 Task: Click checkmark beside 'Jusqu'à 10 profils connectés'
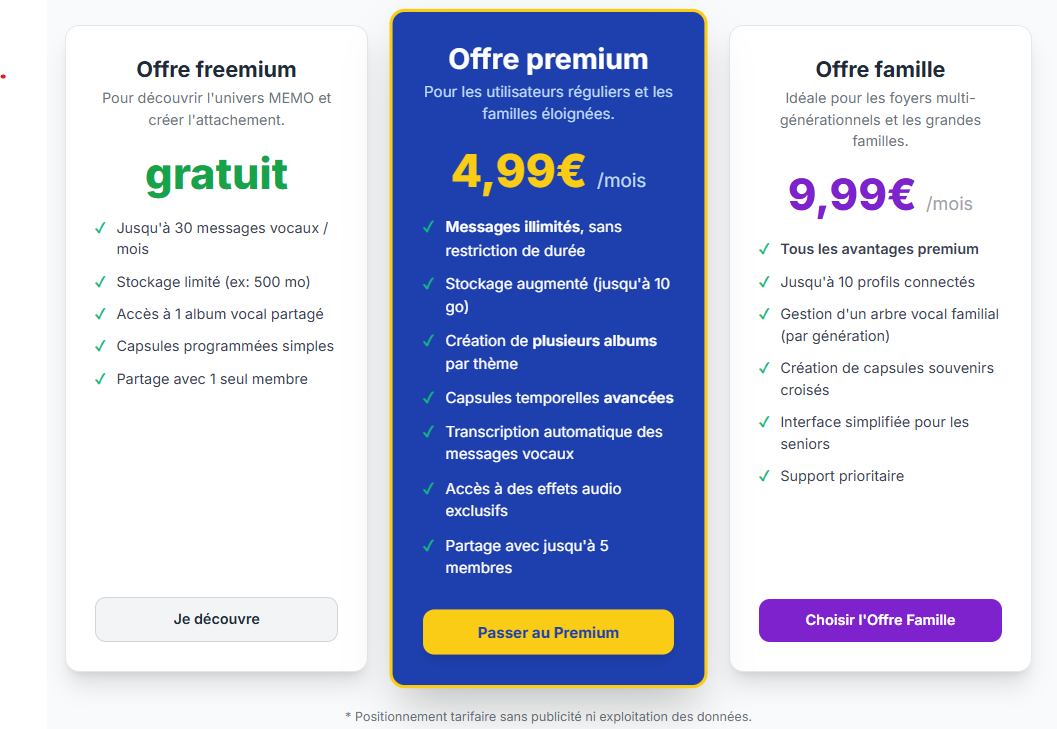click(764, 282)
